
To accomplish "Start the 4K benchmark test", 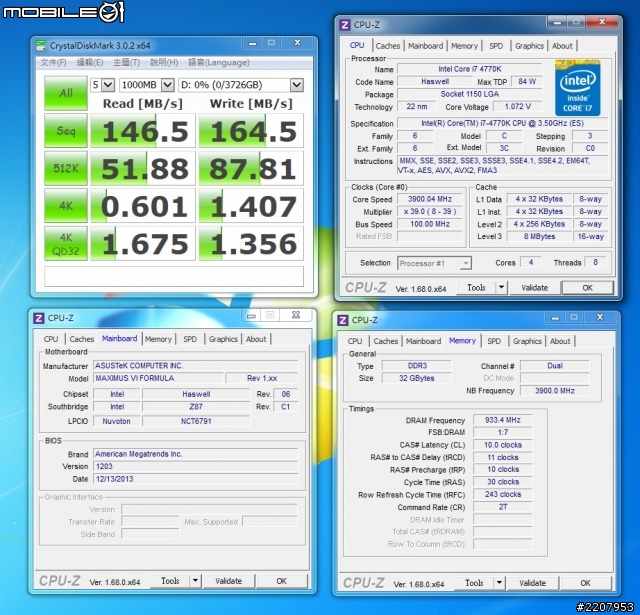I will point(66,206).
